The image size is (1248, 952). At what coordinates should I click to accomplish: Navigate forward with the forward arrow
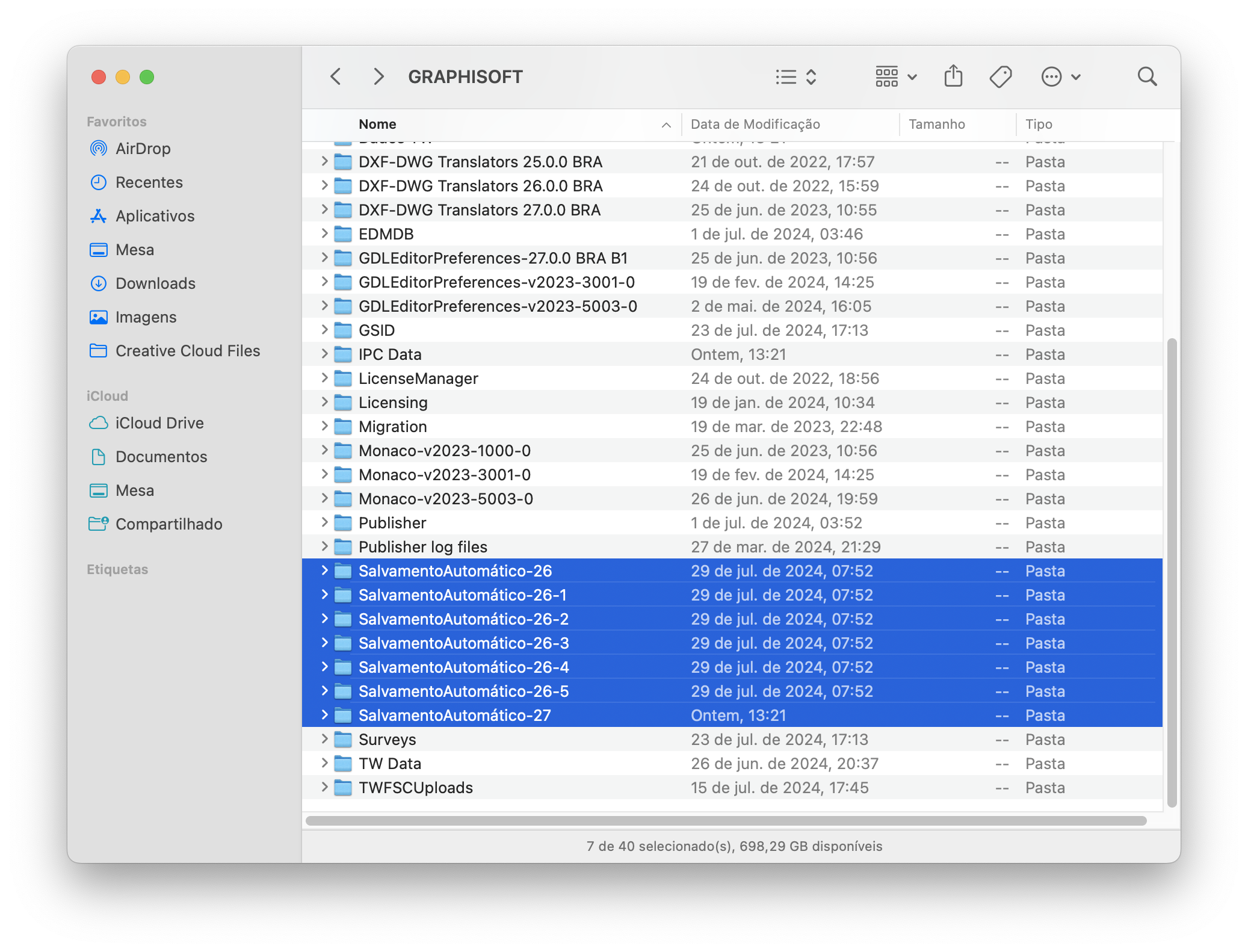tap(378, 76)
